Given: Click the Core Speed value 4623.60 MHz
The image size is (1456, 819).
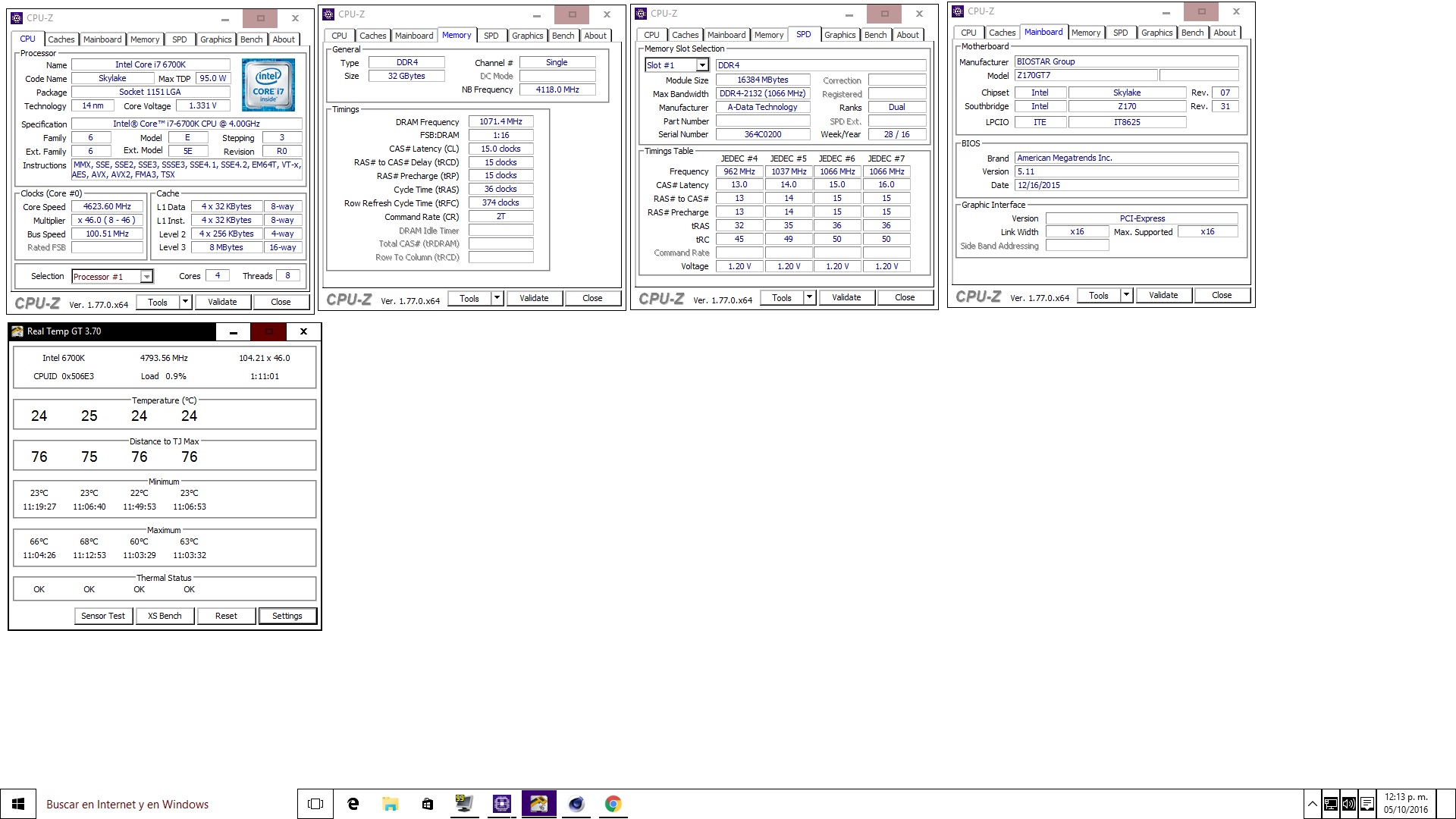Looking at the screenshot, I should (107, 206).
